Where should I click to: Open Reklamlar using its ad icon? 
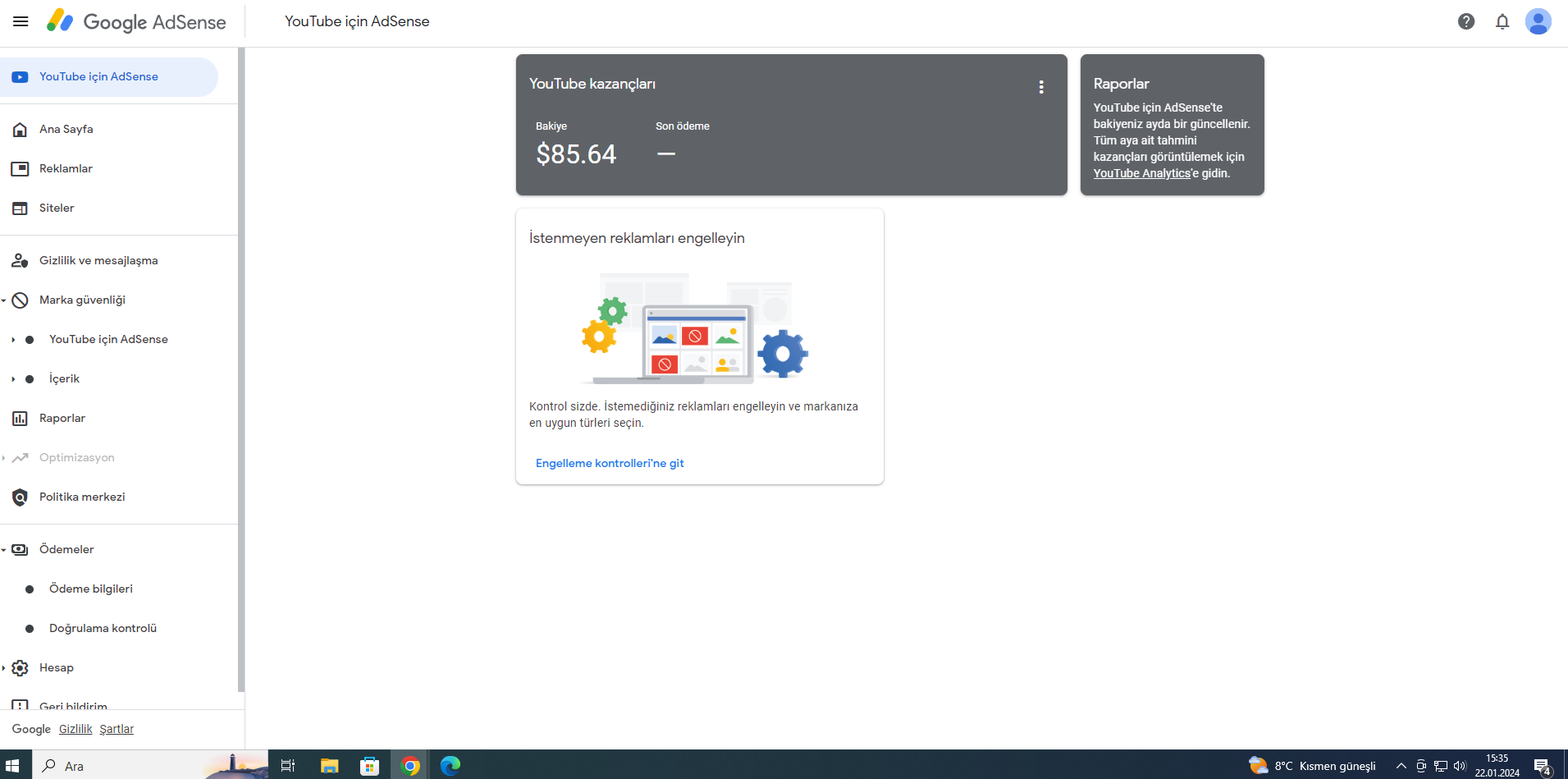(x=20, y=169)
